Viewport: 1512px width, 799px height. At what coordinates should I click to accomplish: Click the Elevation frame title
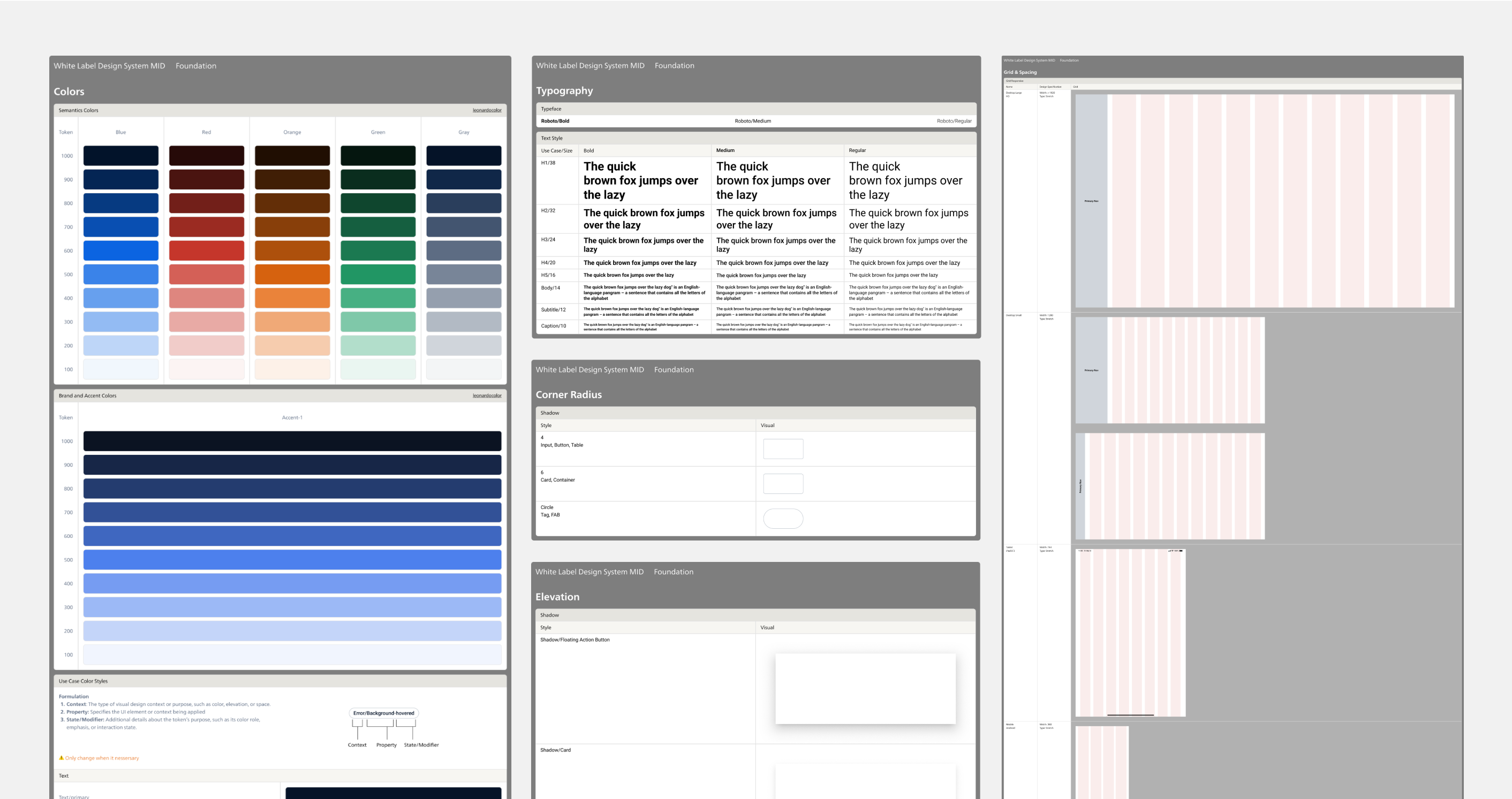point(557,597)
